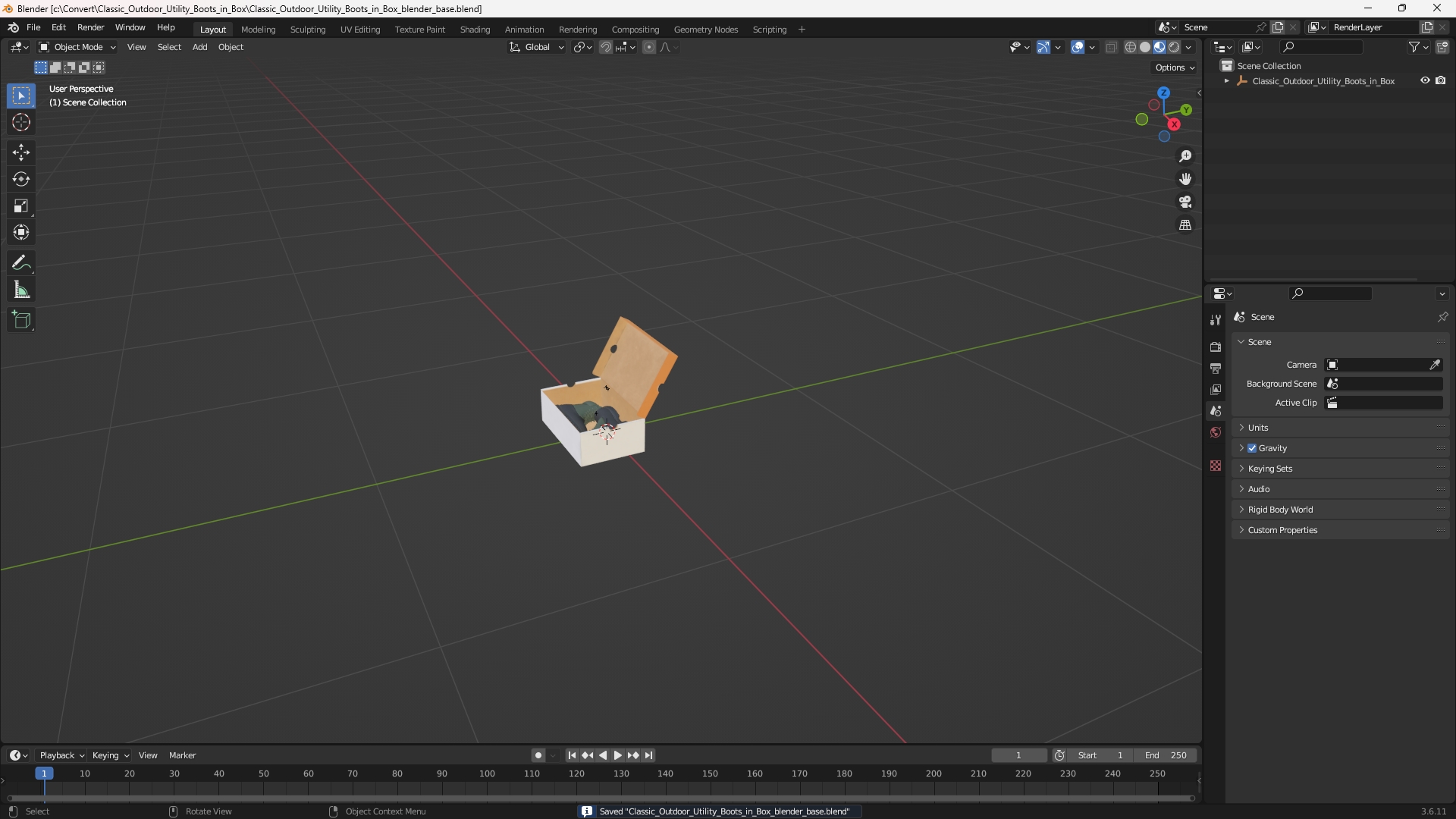Image resolution: width=1456 pixels, height=819 pixels.
Task: Open the File menu
Action: point(33,27)
